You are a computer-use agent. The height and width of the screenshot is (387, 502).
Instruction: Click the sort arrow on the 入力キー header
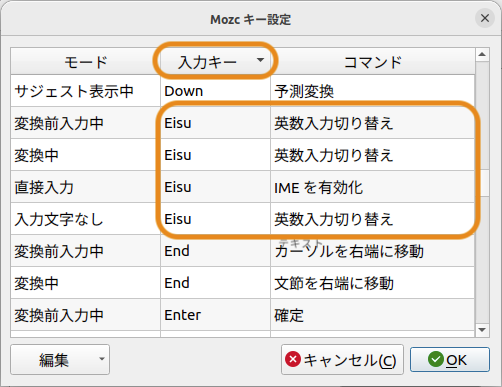[x=260, y=60]
